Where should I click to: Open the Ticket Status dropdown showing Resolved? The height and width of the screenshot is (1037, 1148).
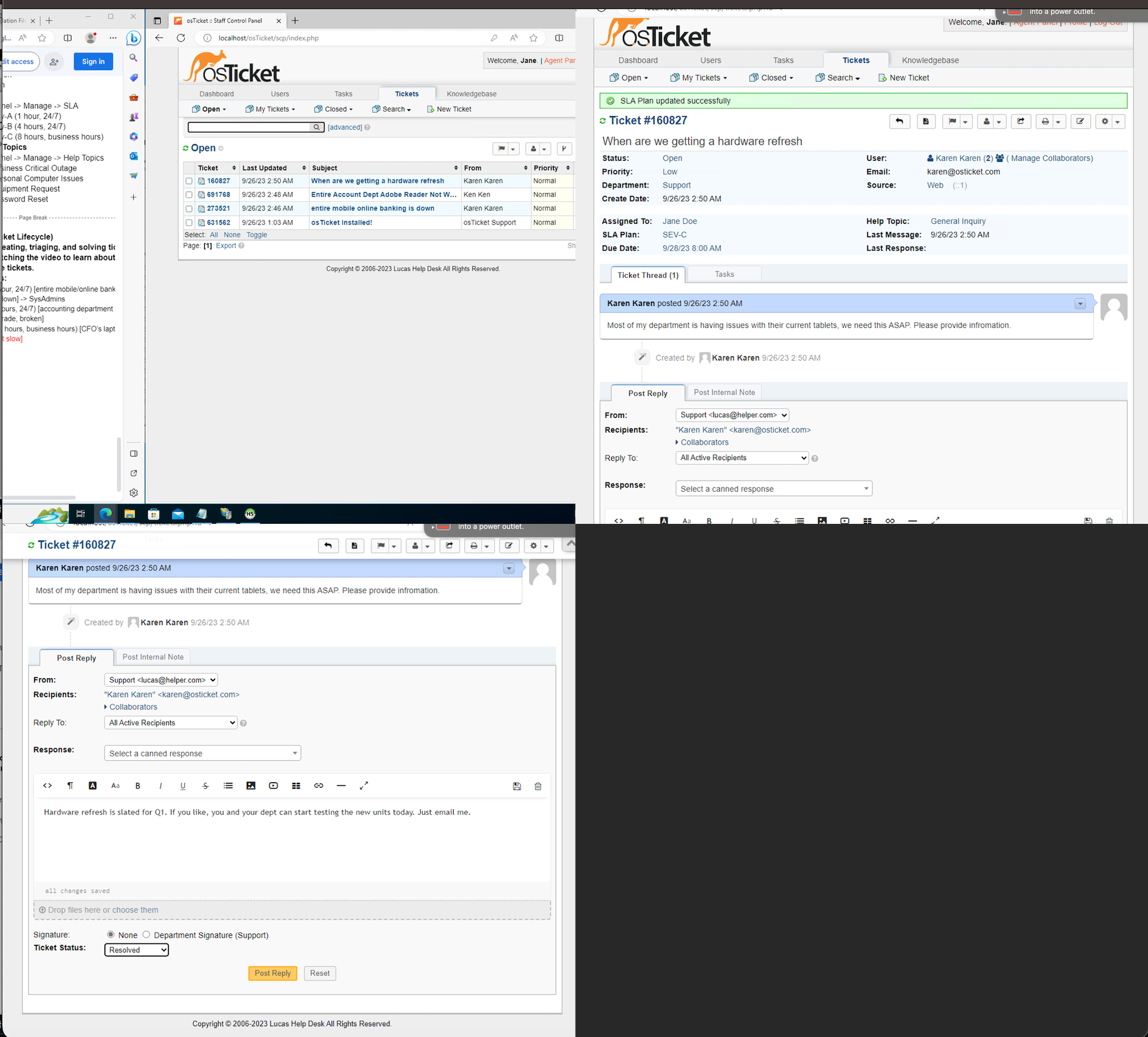click(136, 949)
